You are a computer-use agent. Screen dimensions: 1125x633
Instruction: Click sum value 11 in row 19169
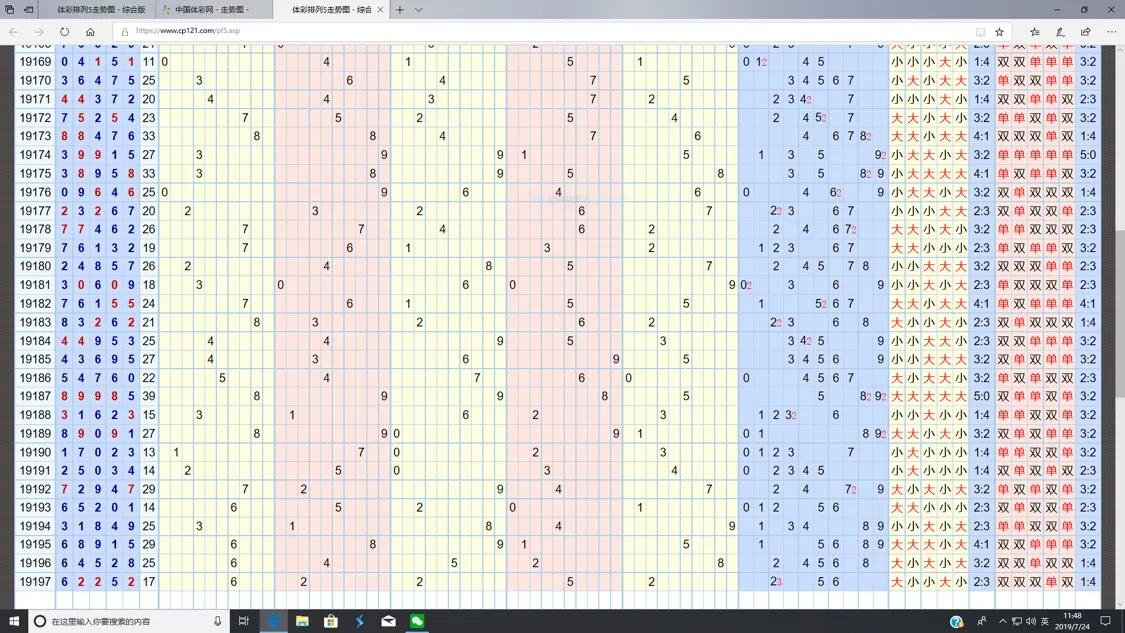[x=149, y=62]
